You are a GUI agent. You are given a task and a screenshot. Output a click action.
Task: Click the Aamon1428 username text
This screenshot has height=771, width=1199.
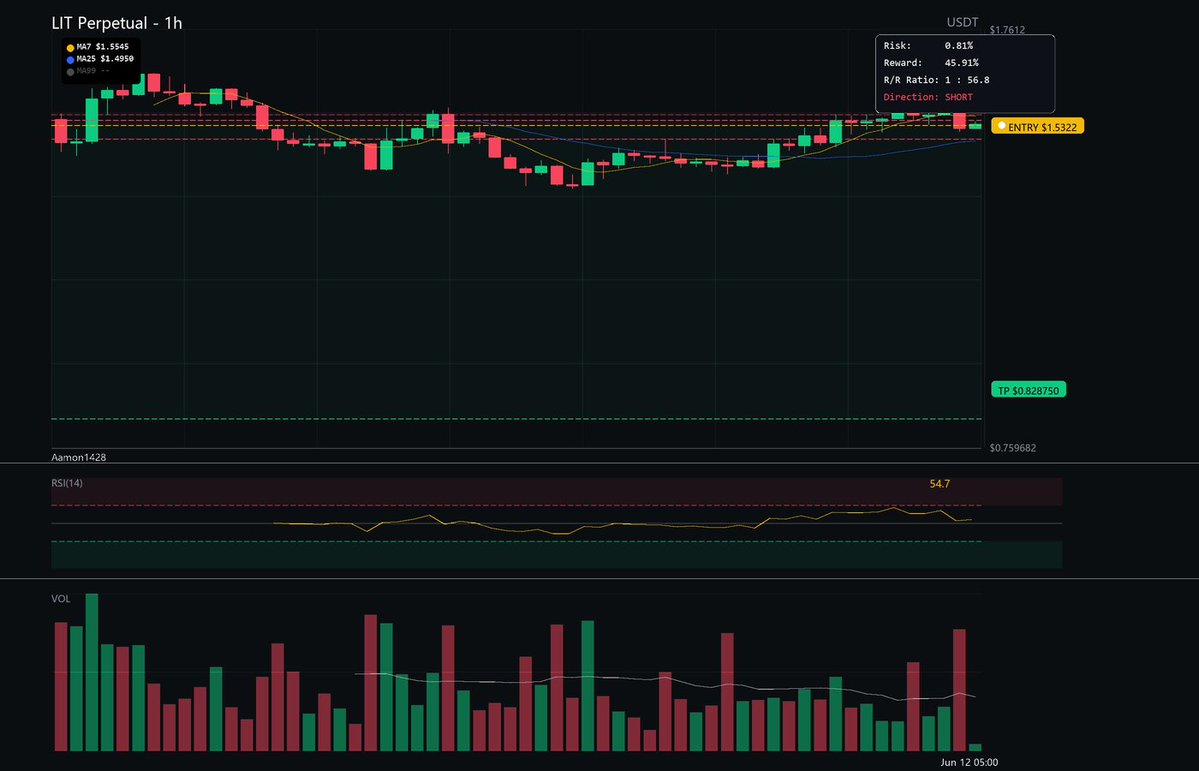79,457
